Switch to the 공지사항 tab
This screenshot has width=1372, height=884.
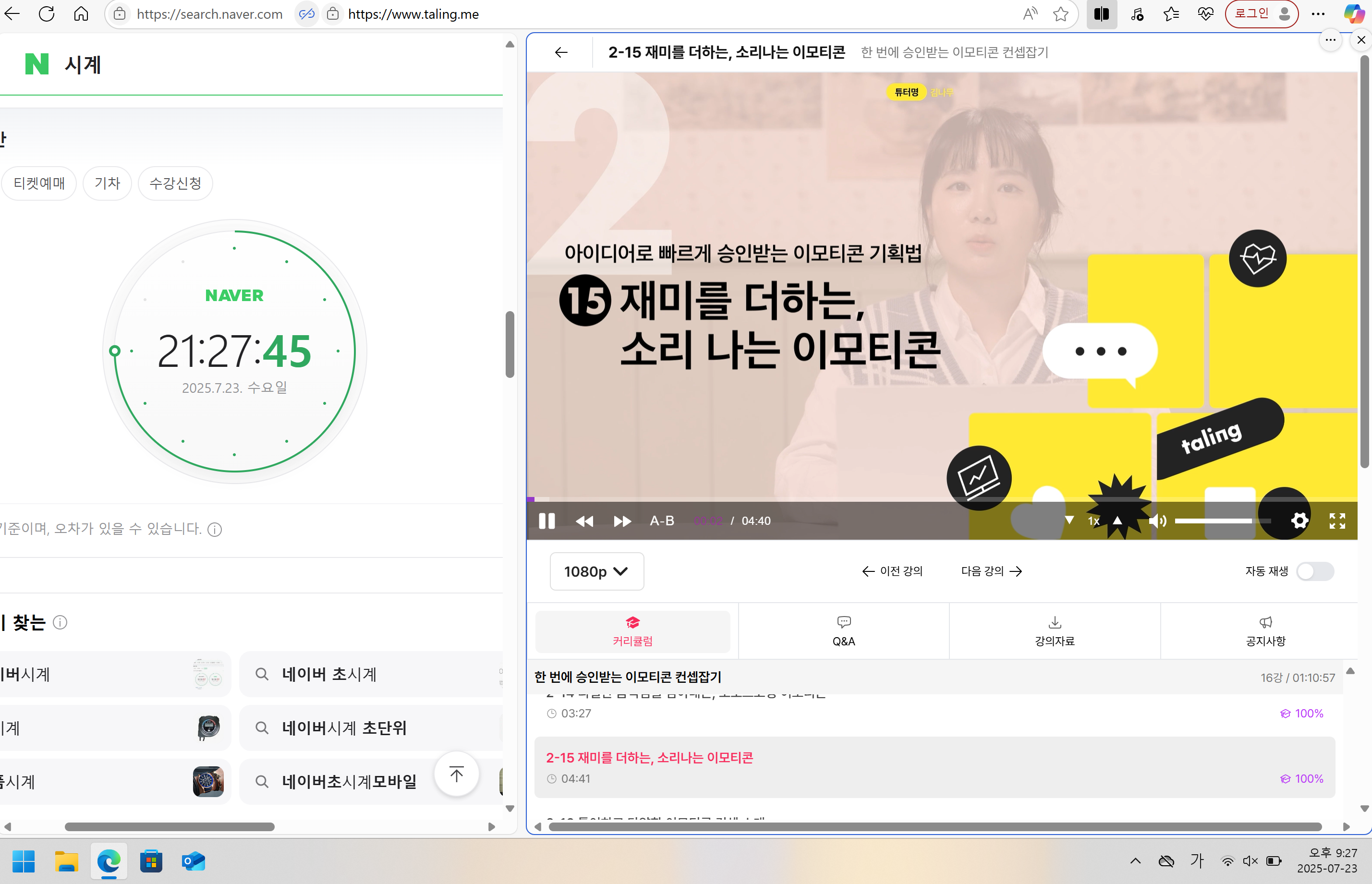click(x=1266, y=631)
